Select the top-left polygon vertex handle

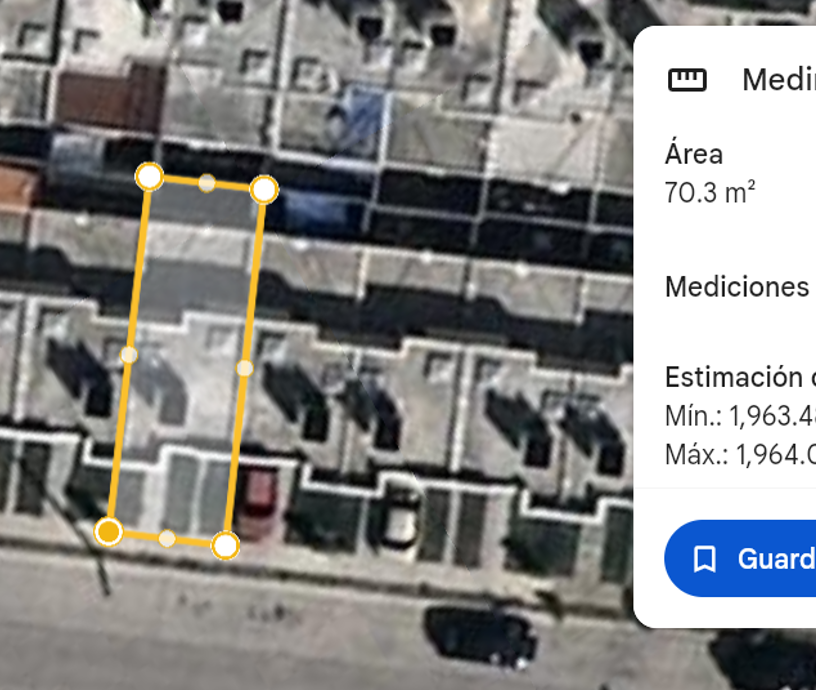[x=149, y=176]
